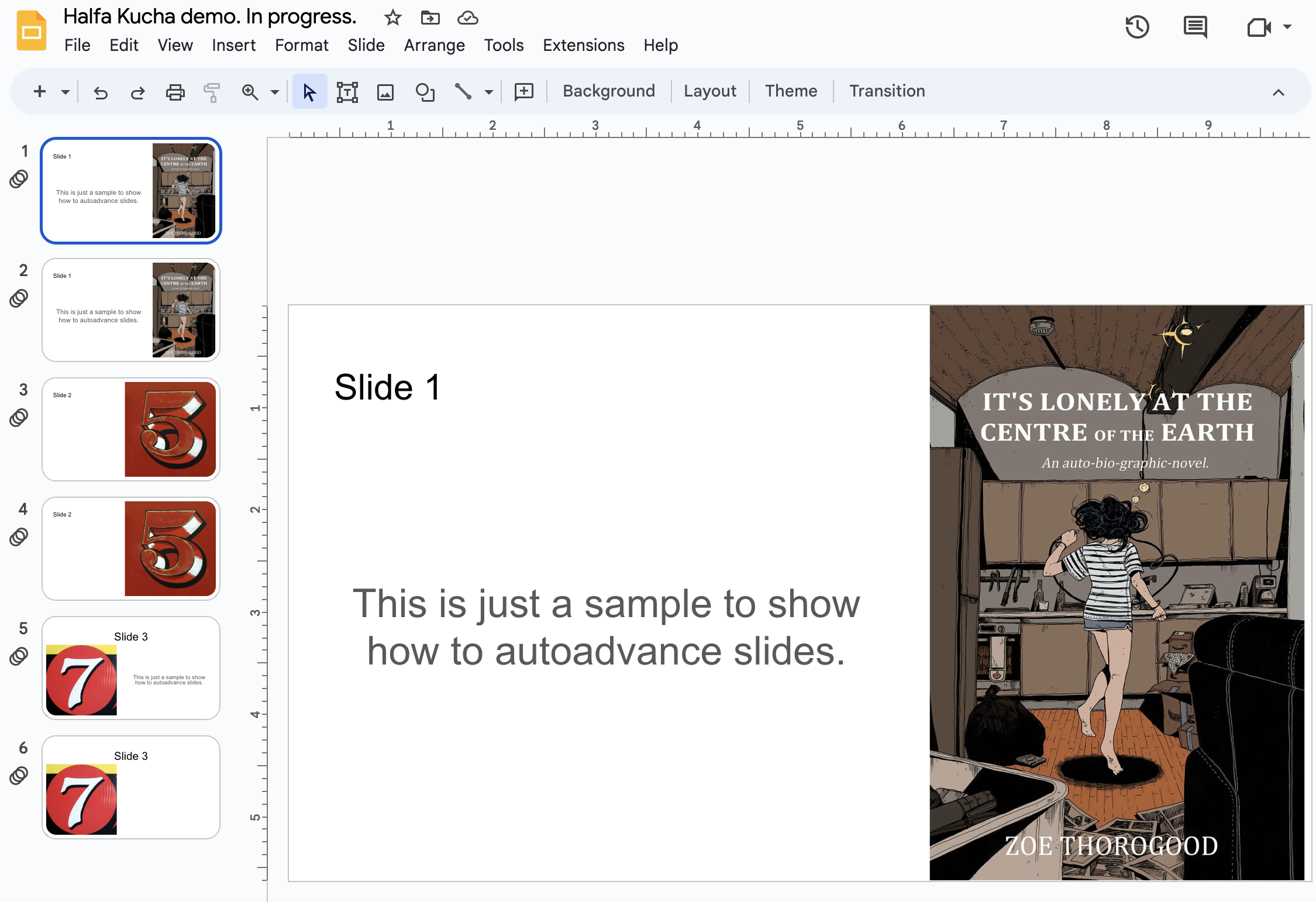Viewport: 1316px width, 902px height.
Task: Choose the Select arrow cursor tool
Action: [309, 92]
